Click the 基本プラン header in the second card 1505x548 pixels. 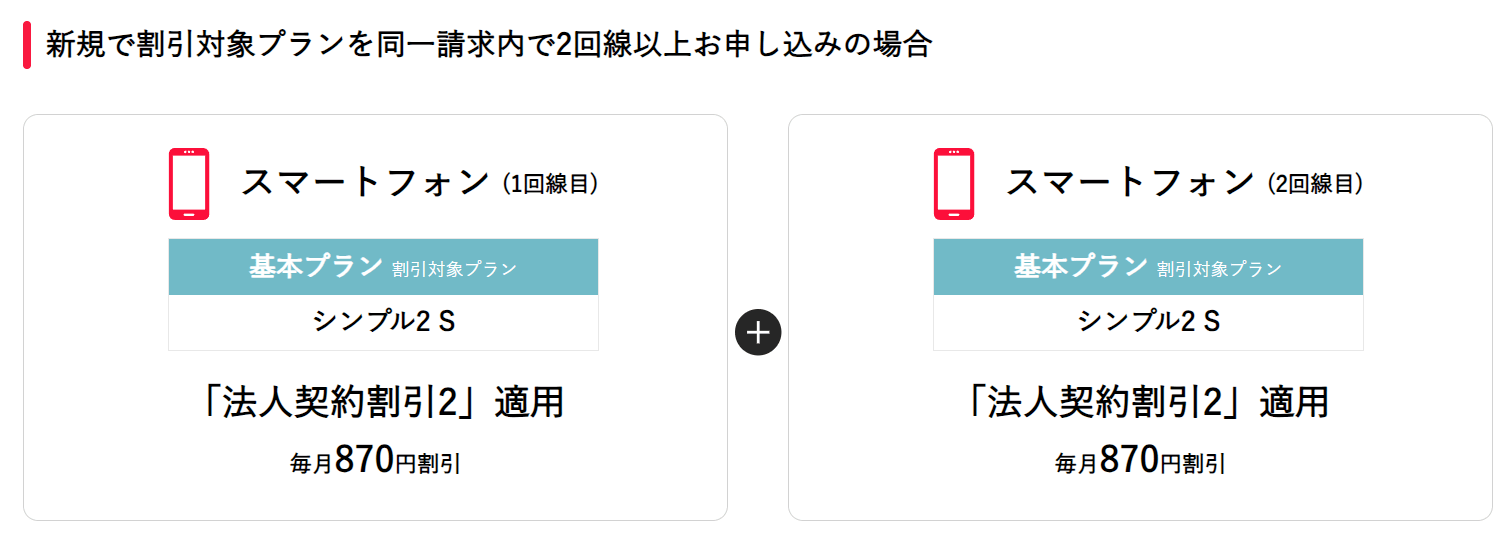pos(1148,267)
